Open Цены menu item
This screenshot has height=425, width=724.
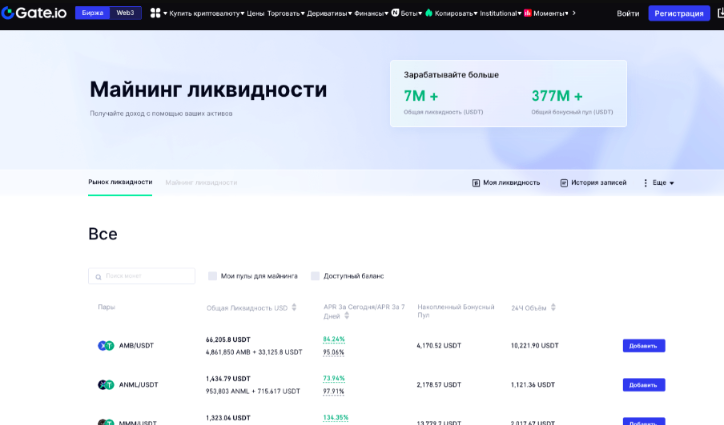(x=255, y=13)
